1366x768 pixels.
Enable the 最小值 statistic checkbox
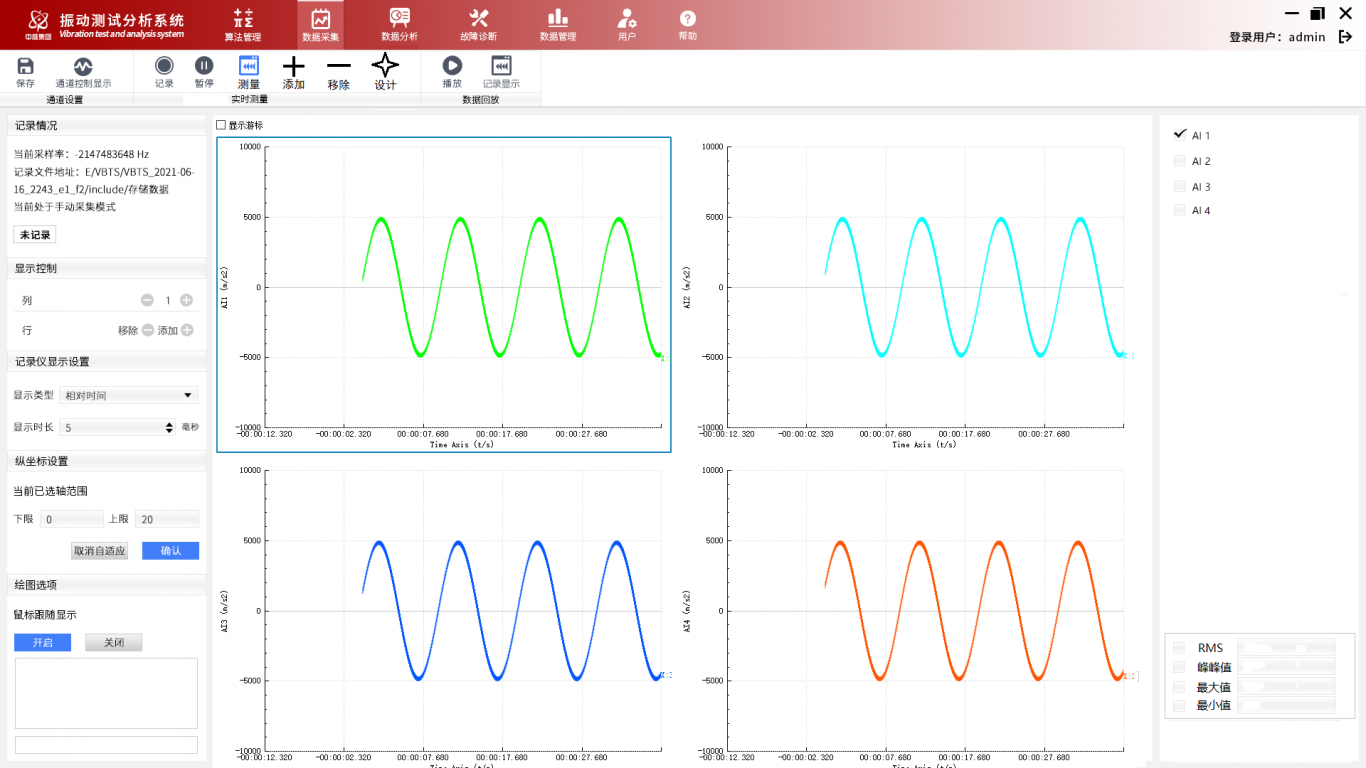click(x=1179, y=705)
